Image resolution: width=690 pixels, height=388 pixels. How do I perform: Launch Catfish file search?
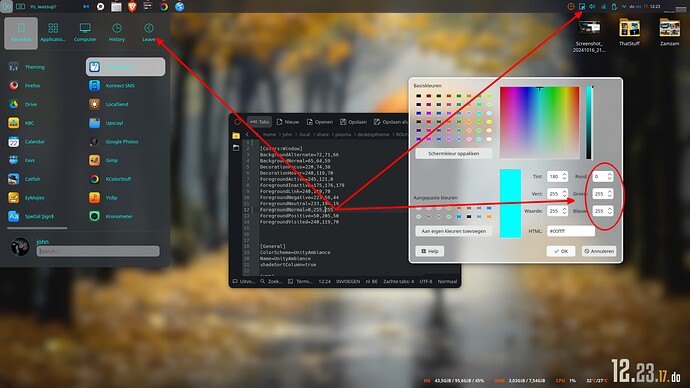(26, 179)
